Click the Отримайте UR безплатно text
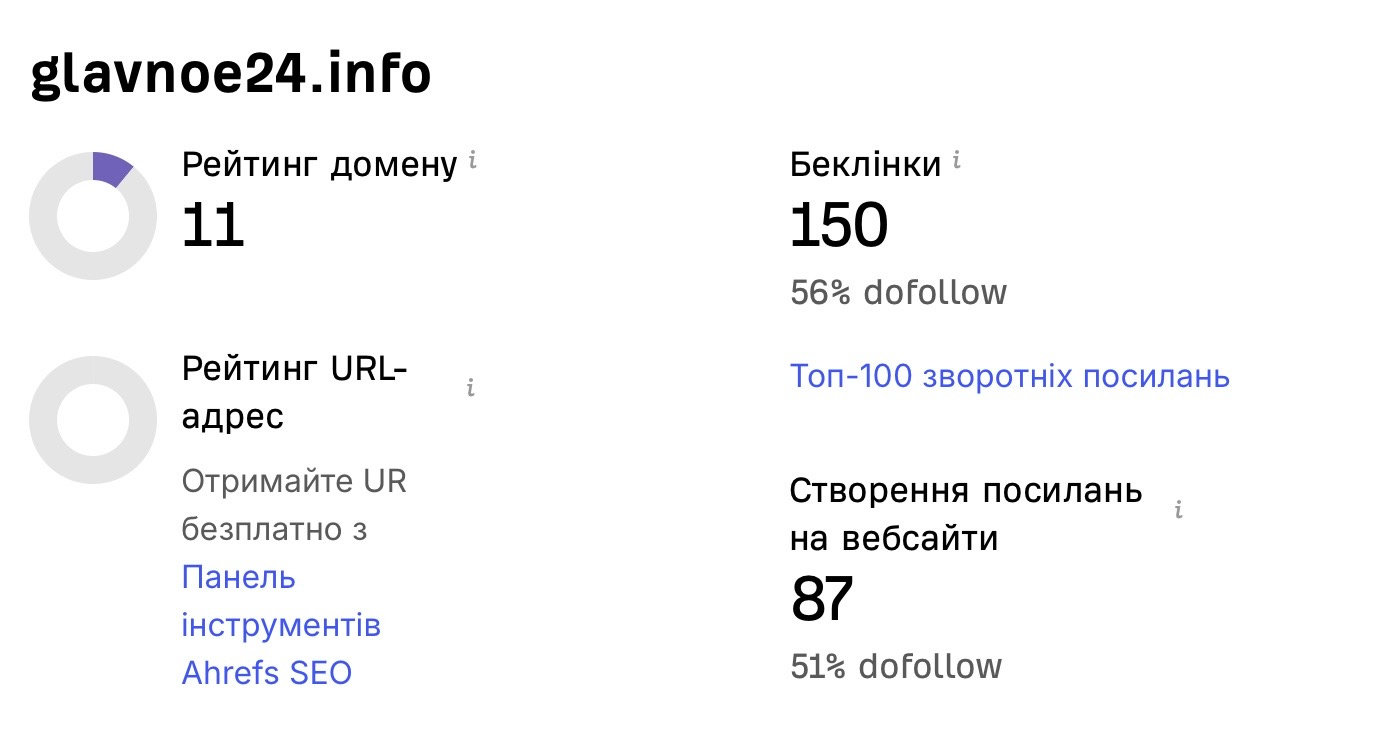Image resolution: width=1381 pixels, height=740 pixels. [294, 505]
